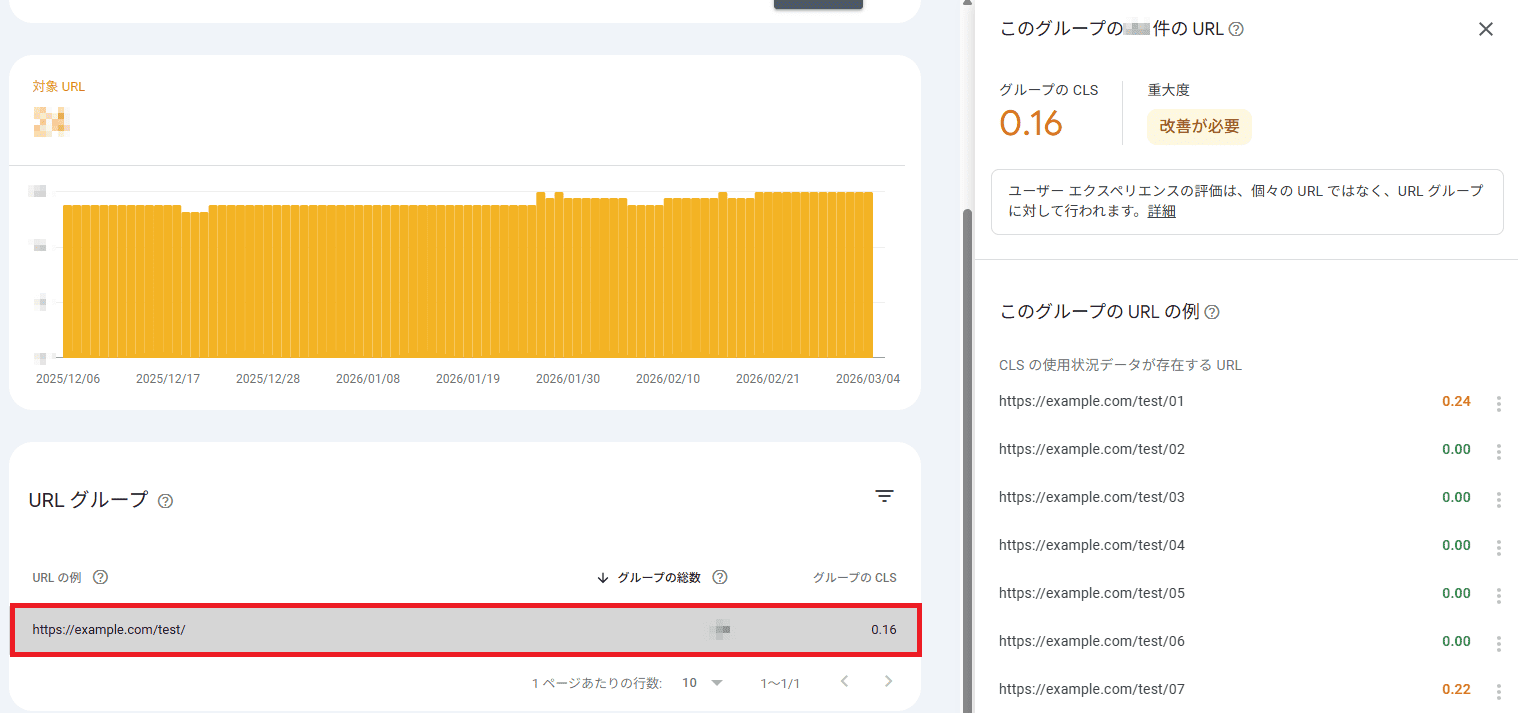Viewport: 1518px width, 713px height.
Task: Click https://example.com/test/06 in the examples list
Action: tap(1091, 641)
